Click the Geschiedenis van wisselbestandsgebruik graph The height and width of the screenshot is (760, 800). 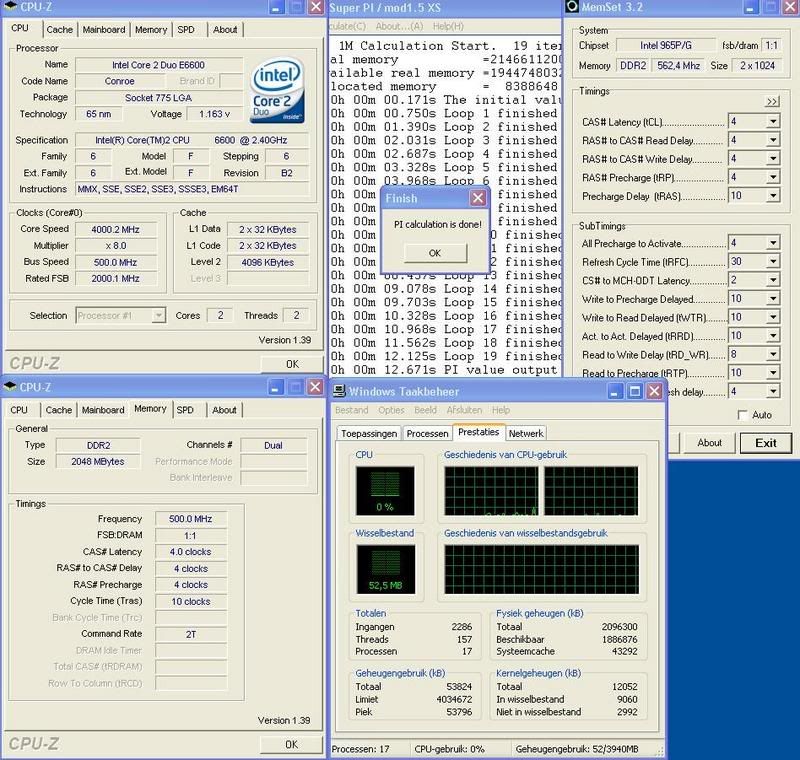[541, 569]
